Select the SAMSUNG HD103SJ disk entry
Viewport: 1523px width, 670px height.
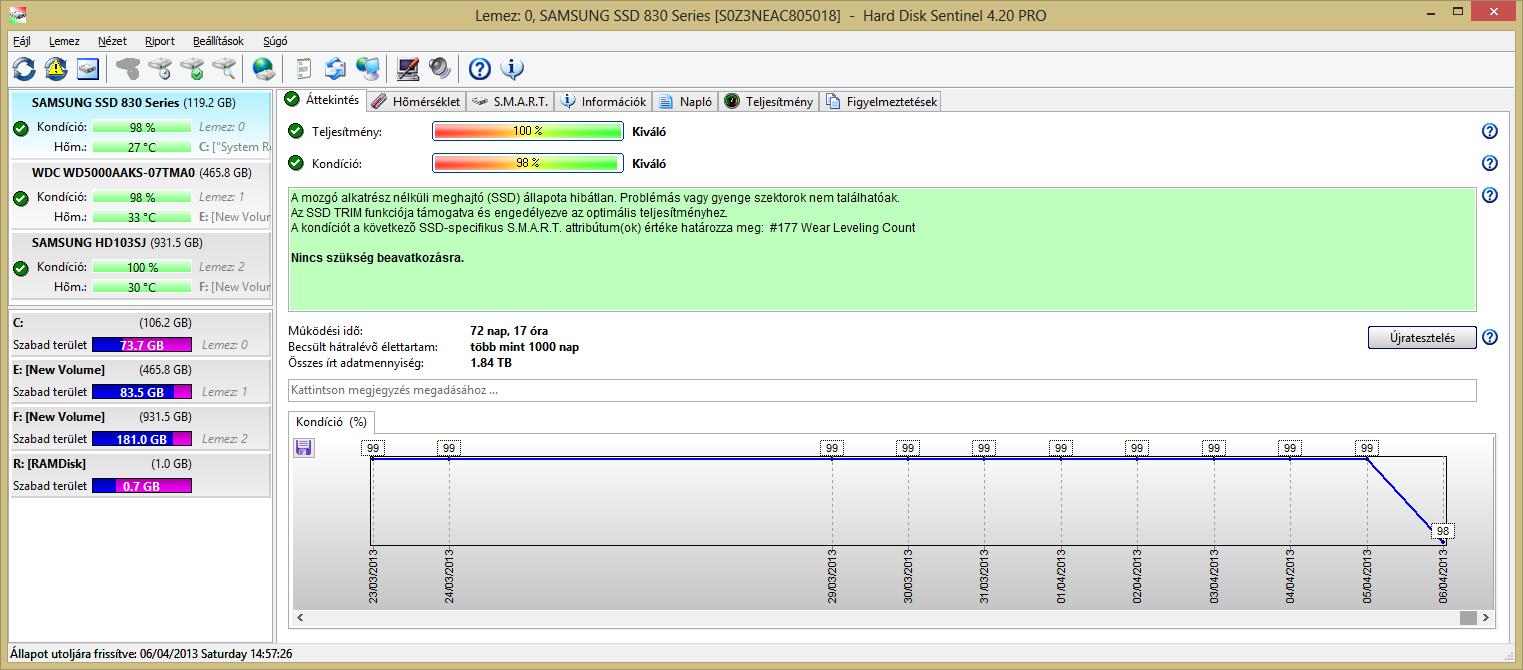(140, 265)
